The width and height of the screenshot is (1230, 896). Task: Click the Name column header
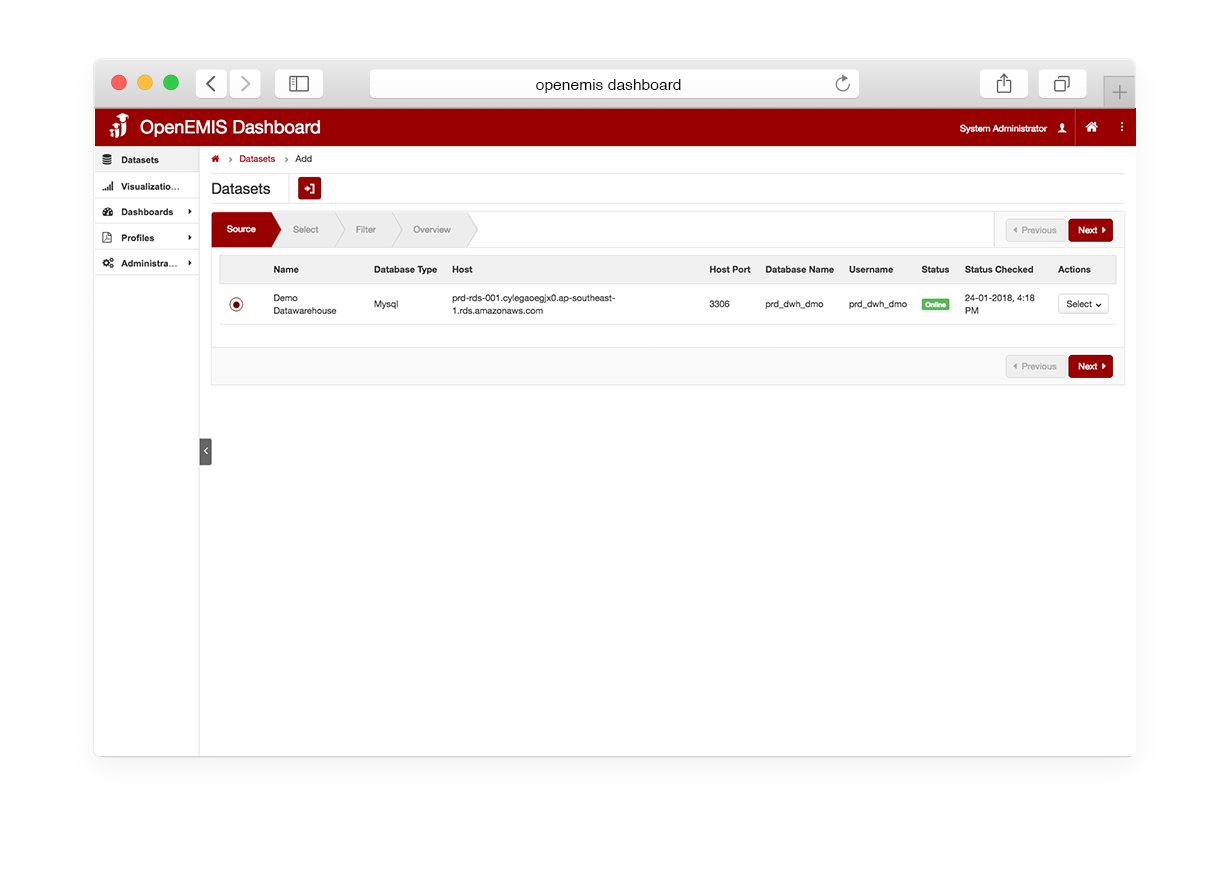pyautogui.click(x=286, y=269)
